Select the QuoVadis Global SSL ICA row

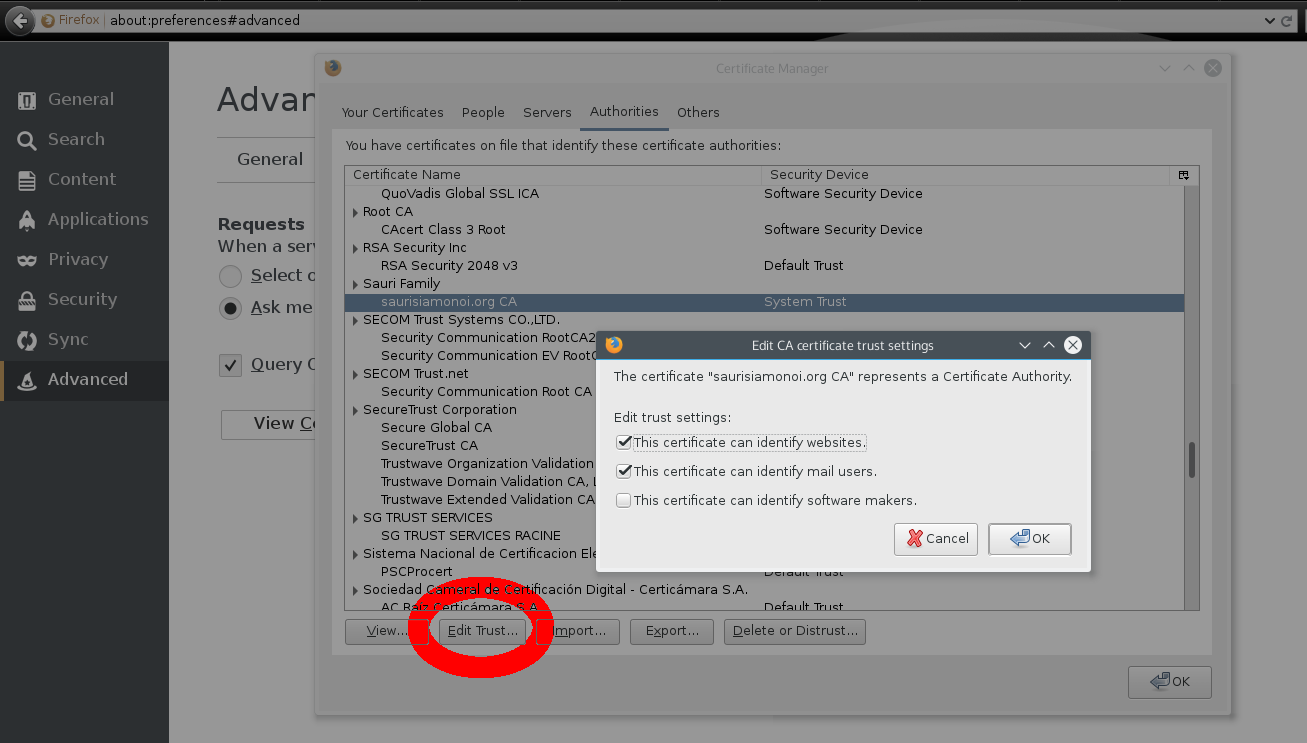pyautogui.click(x=764, y=194)
